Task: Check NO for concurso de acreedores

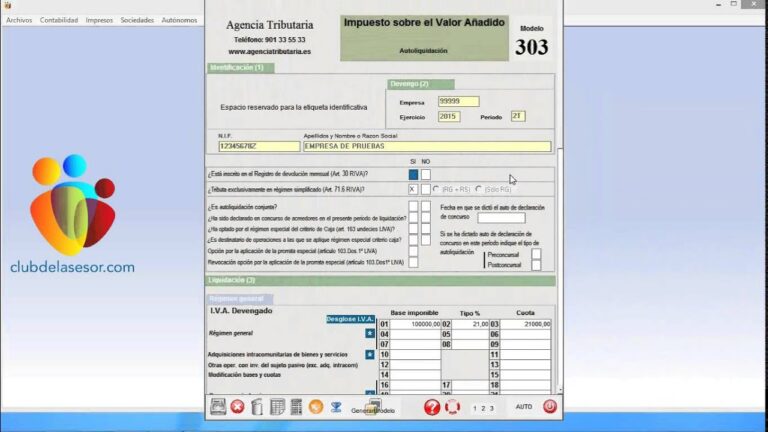Action: tap(426, 218)
